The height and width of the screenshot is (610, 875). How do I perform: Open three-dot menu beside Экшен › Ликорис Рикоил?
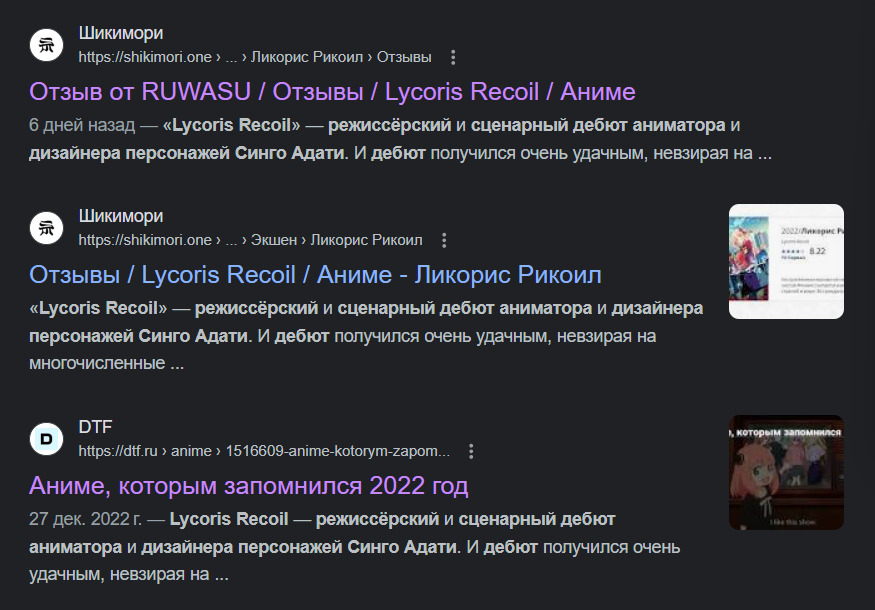[x=444, y=240]
